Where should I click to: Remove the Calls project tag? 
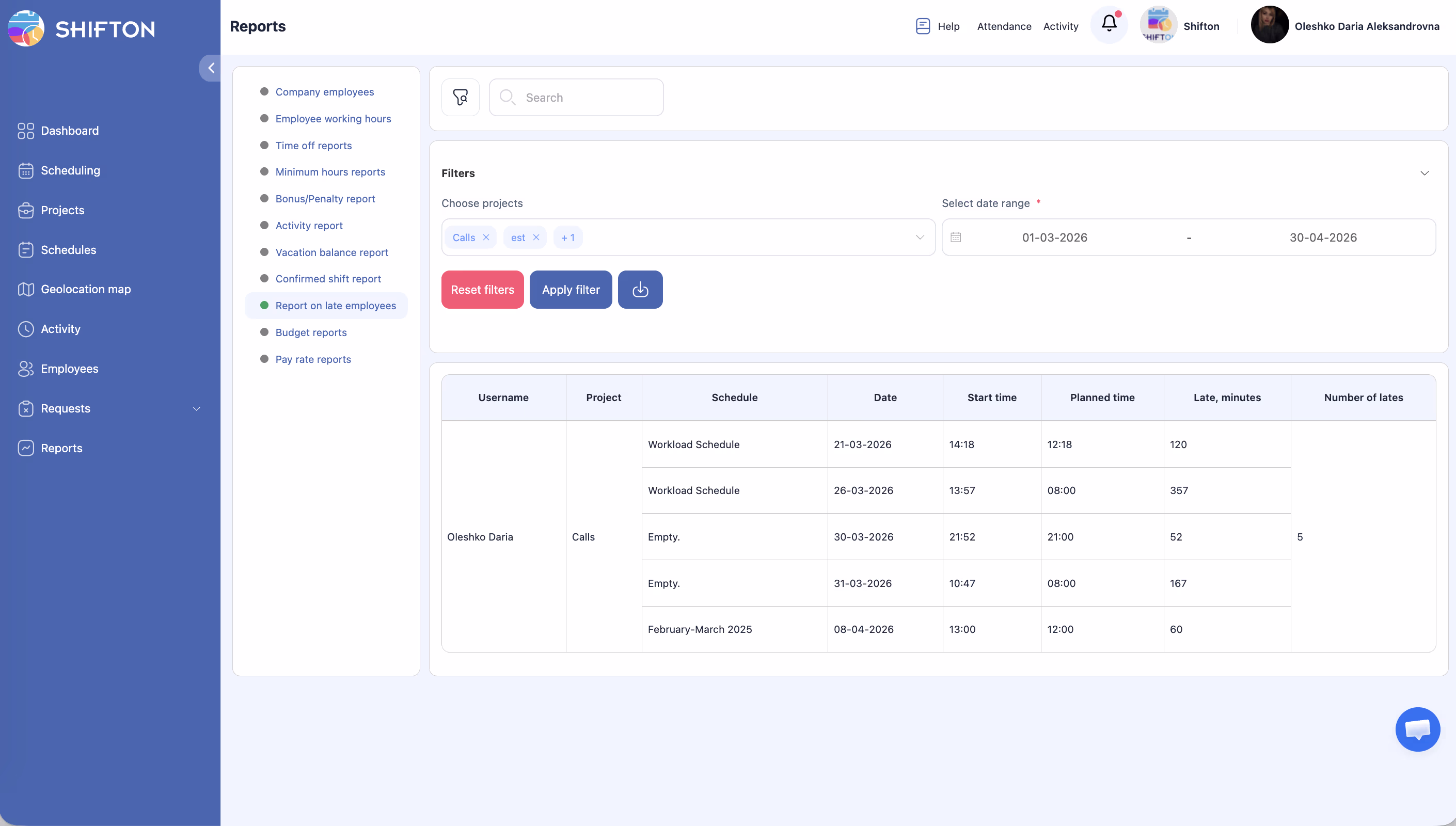[486, 237]
